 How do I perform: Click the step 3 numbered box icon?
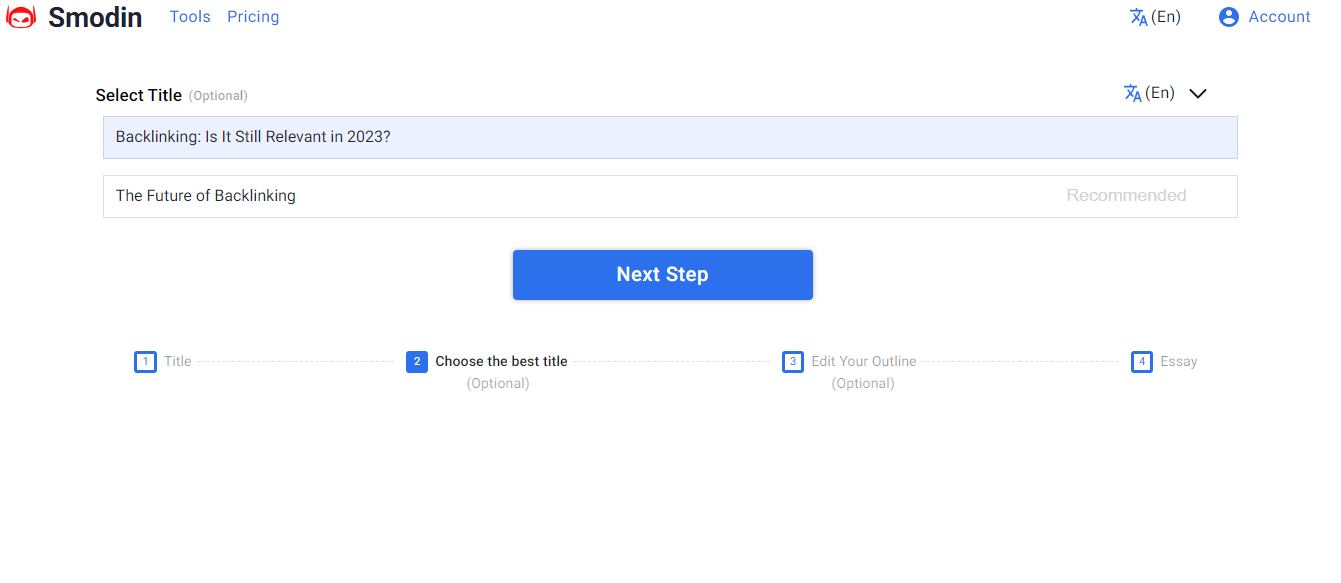pos(793,362)
